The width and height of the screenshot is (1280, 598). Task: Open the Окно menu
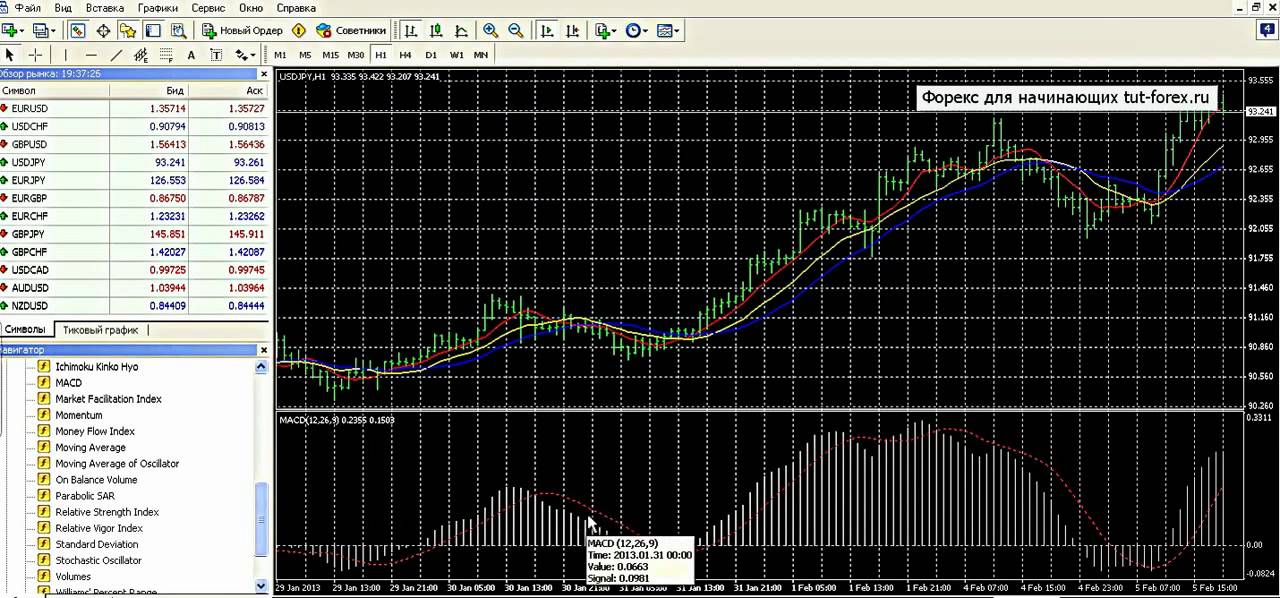[251, 7]
